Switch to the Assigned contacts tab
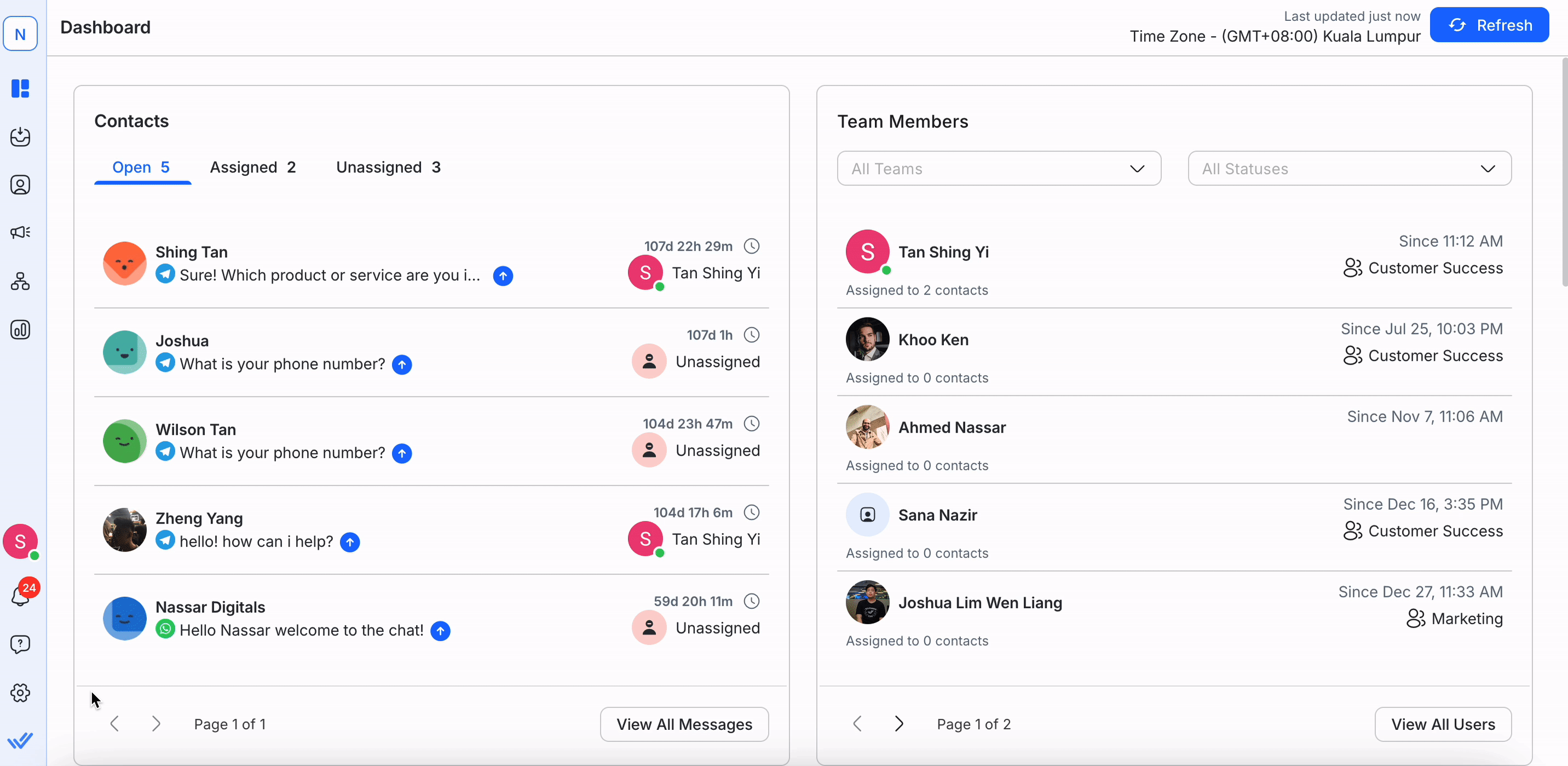This screenshot has width=1568, height=766. (x=252, y=168)
